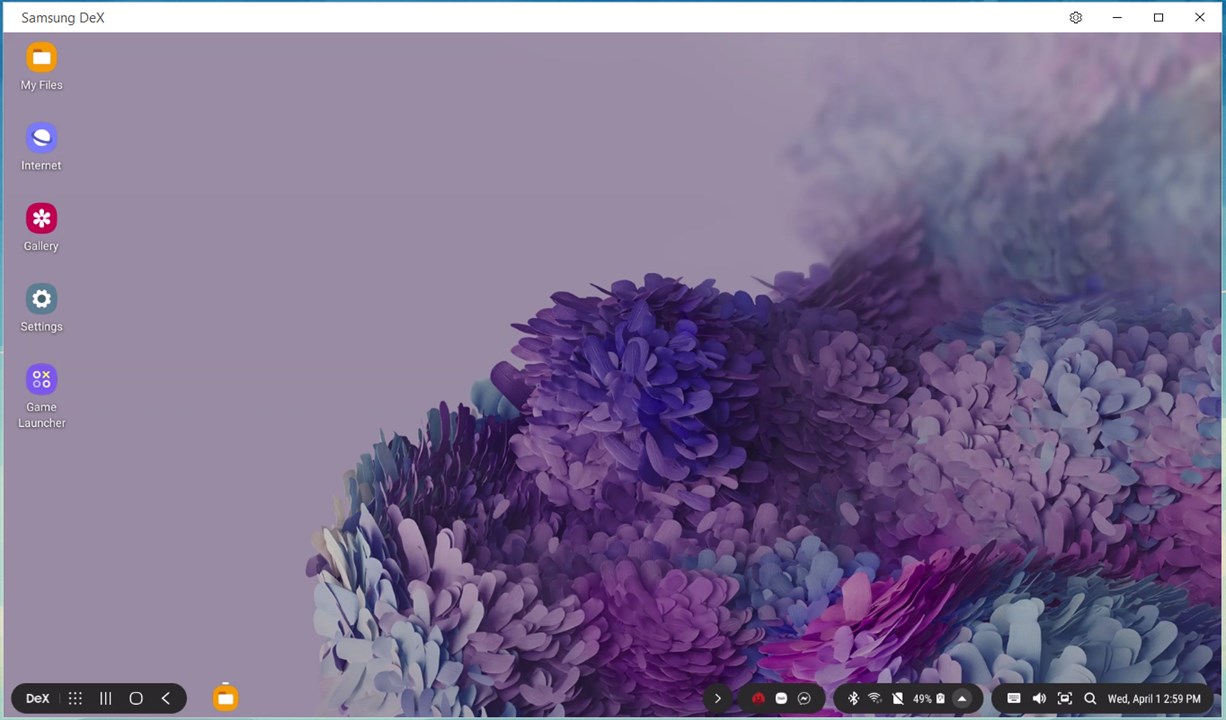Viewport: 1226px width, 720px height.
Task: Maximize the Samsung DeX window
Action: point(1159,17)
